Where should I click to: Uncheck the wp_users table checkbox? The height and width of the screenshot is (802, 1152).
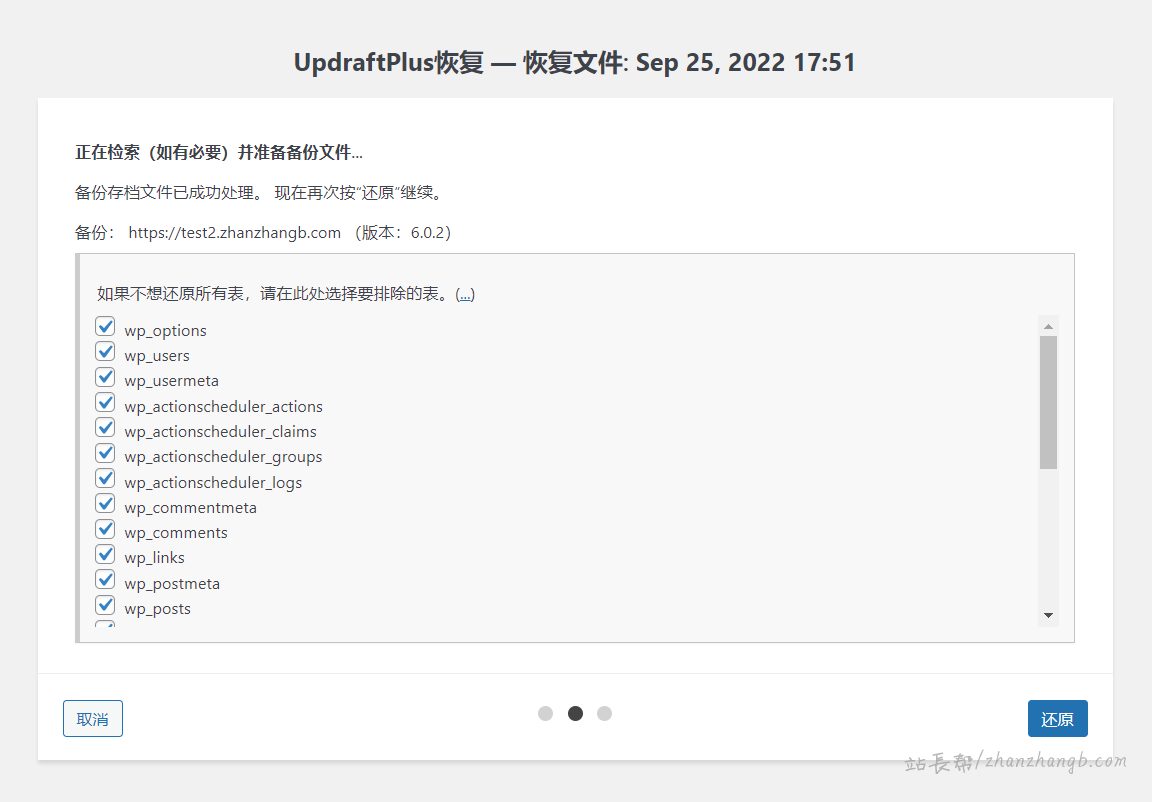pos(105,351)
